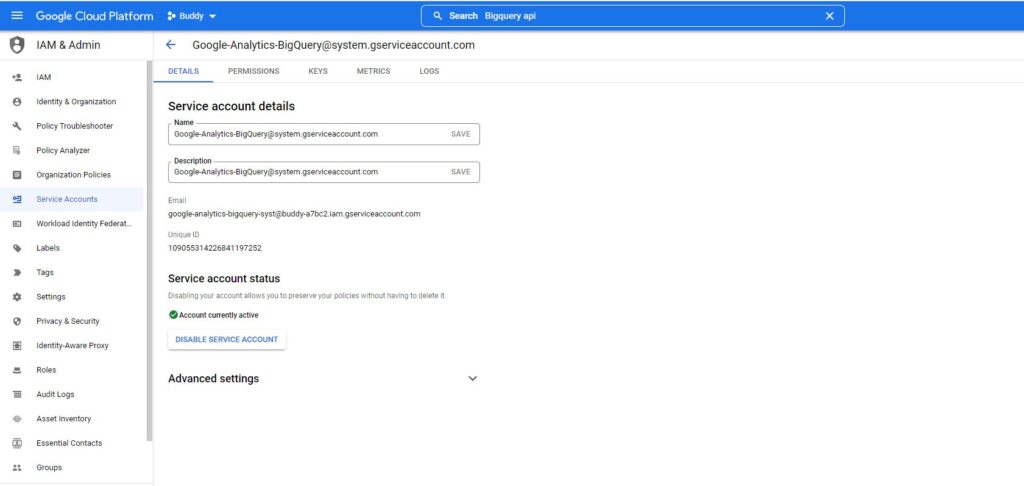Click the Identity & Organization icon
This screenshot has width=1024, height=486.
pos(18,102)
